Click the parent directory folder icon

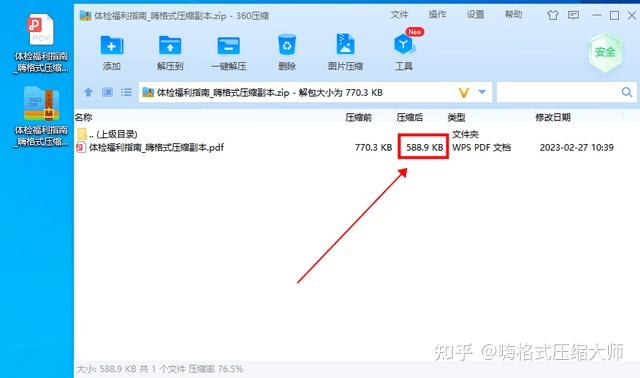(x=81, y=133)
